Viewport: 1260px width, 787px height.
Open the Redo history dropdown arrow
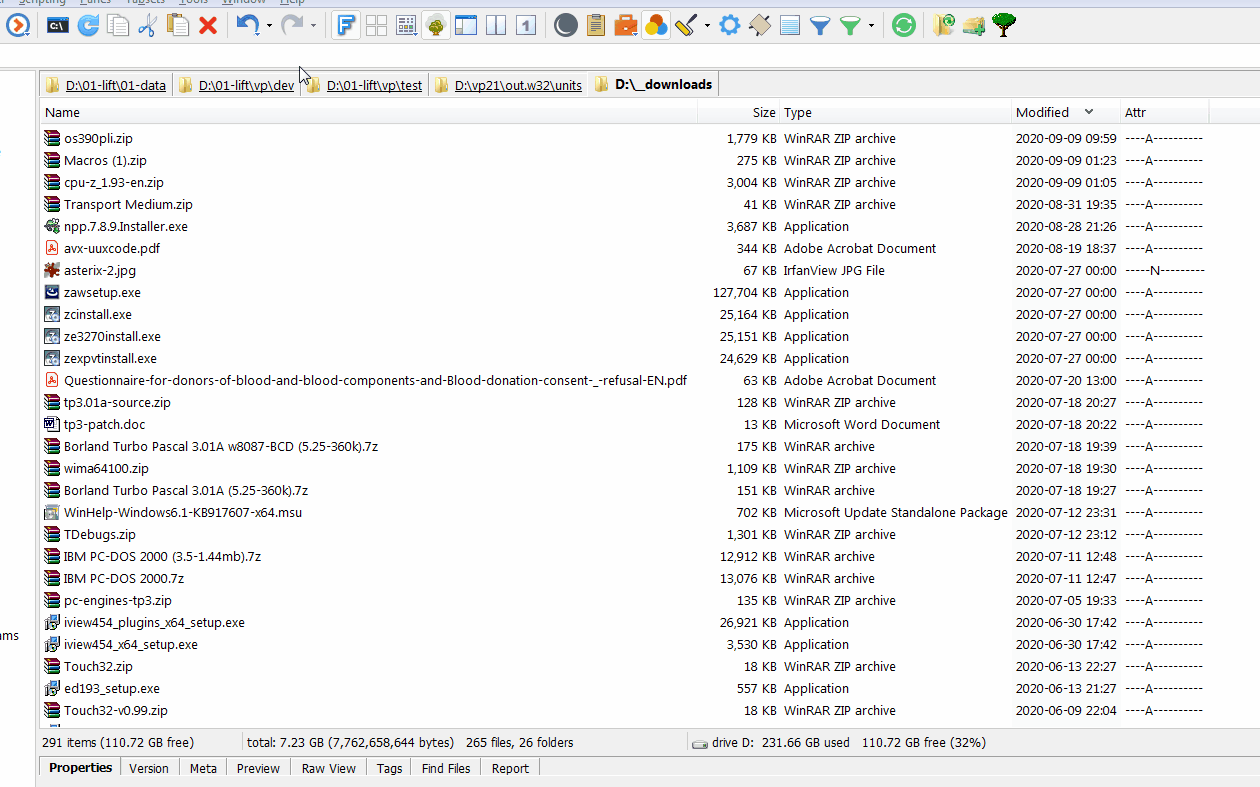(x=313, y=25)
